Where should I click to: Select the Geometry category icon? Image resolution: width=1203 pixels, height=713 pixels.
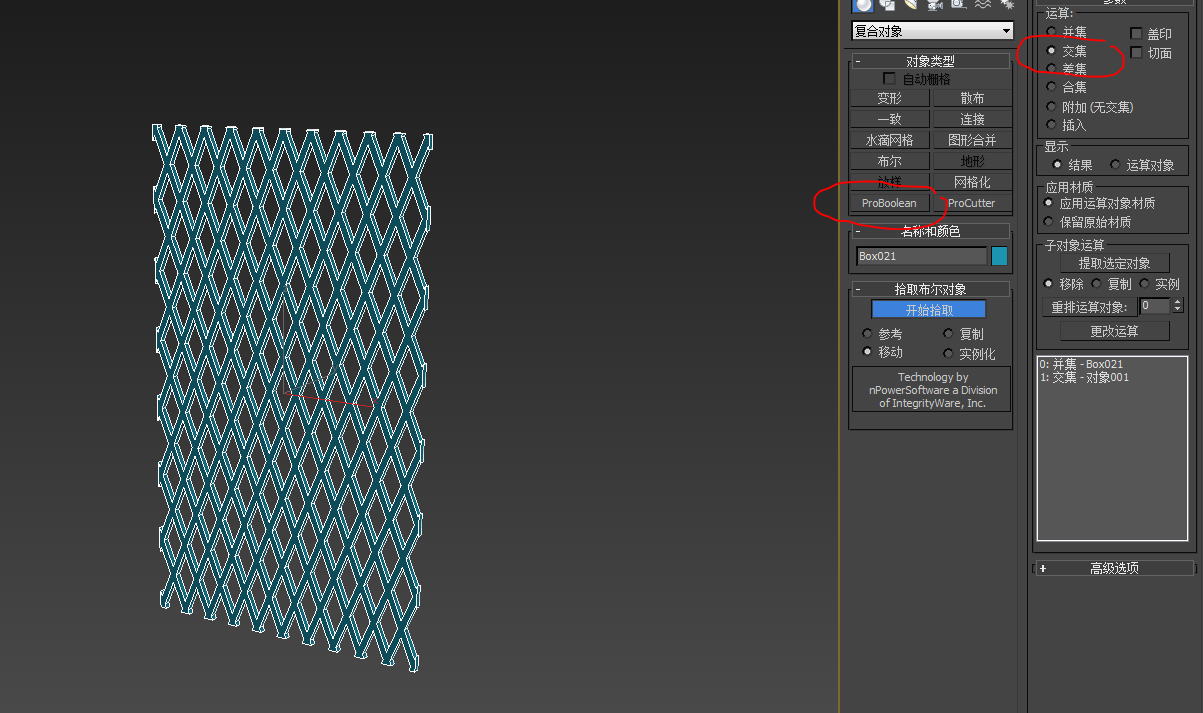pyautogui.click(x=862, y=5)
